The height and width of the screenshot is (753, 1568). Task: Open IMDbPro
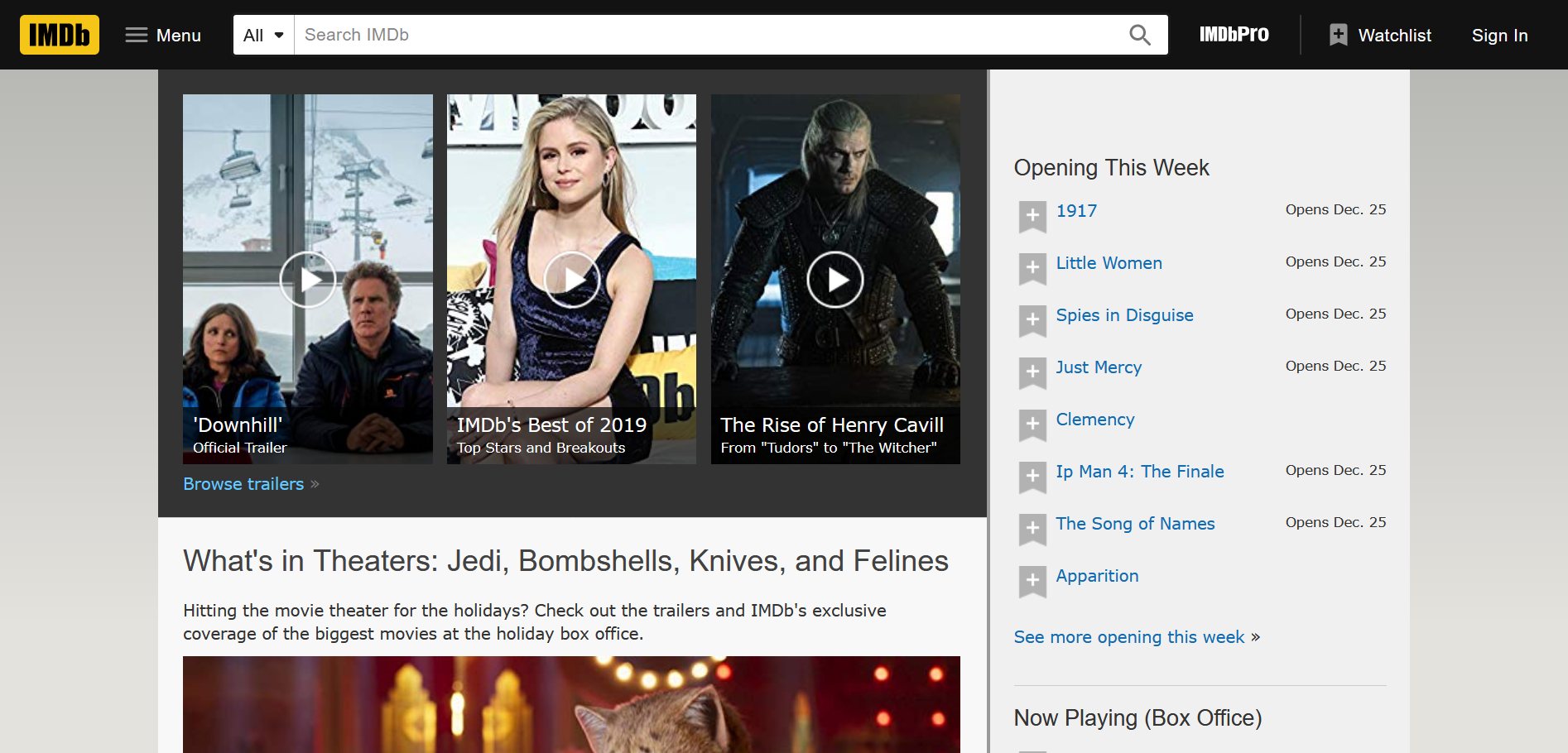(x=1234, y=34)
